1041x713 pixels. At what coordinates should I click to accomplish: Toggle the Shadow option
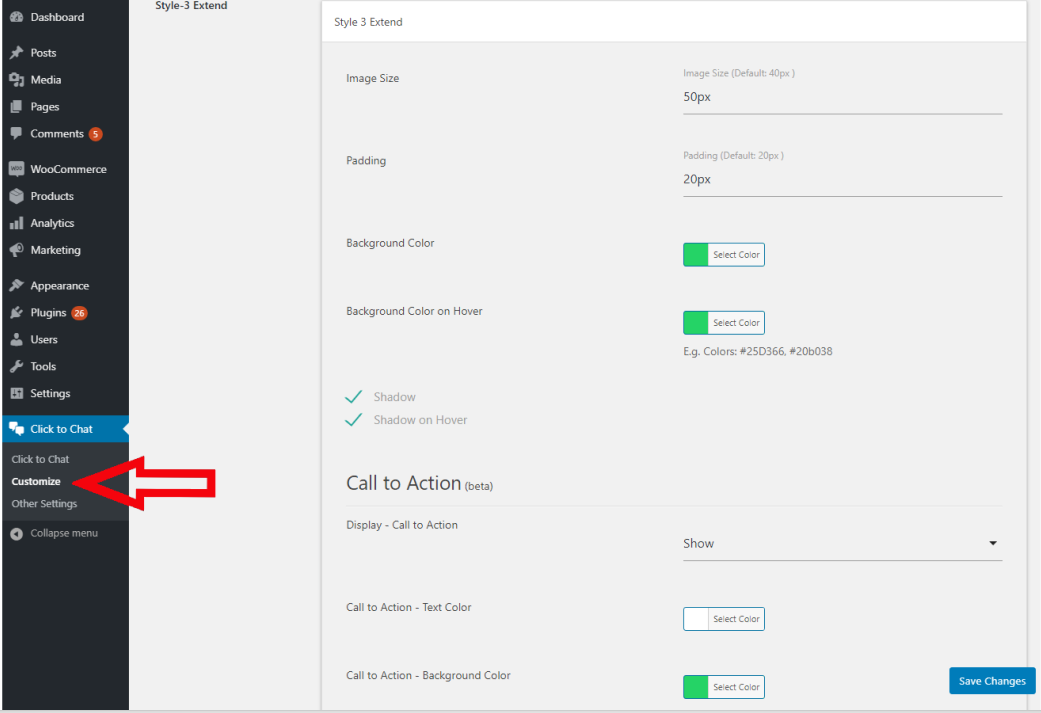[x=354, y=396]
